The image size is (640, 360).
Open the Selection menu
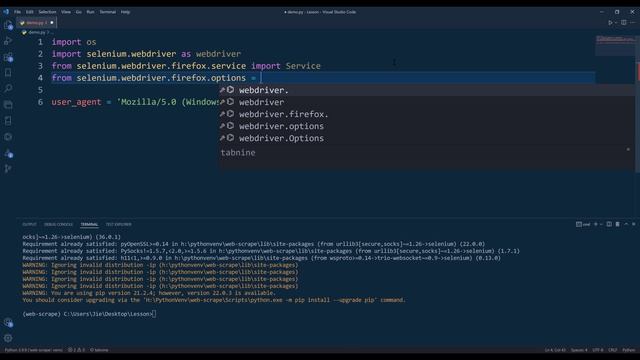pos(47,12)
